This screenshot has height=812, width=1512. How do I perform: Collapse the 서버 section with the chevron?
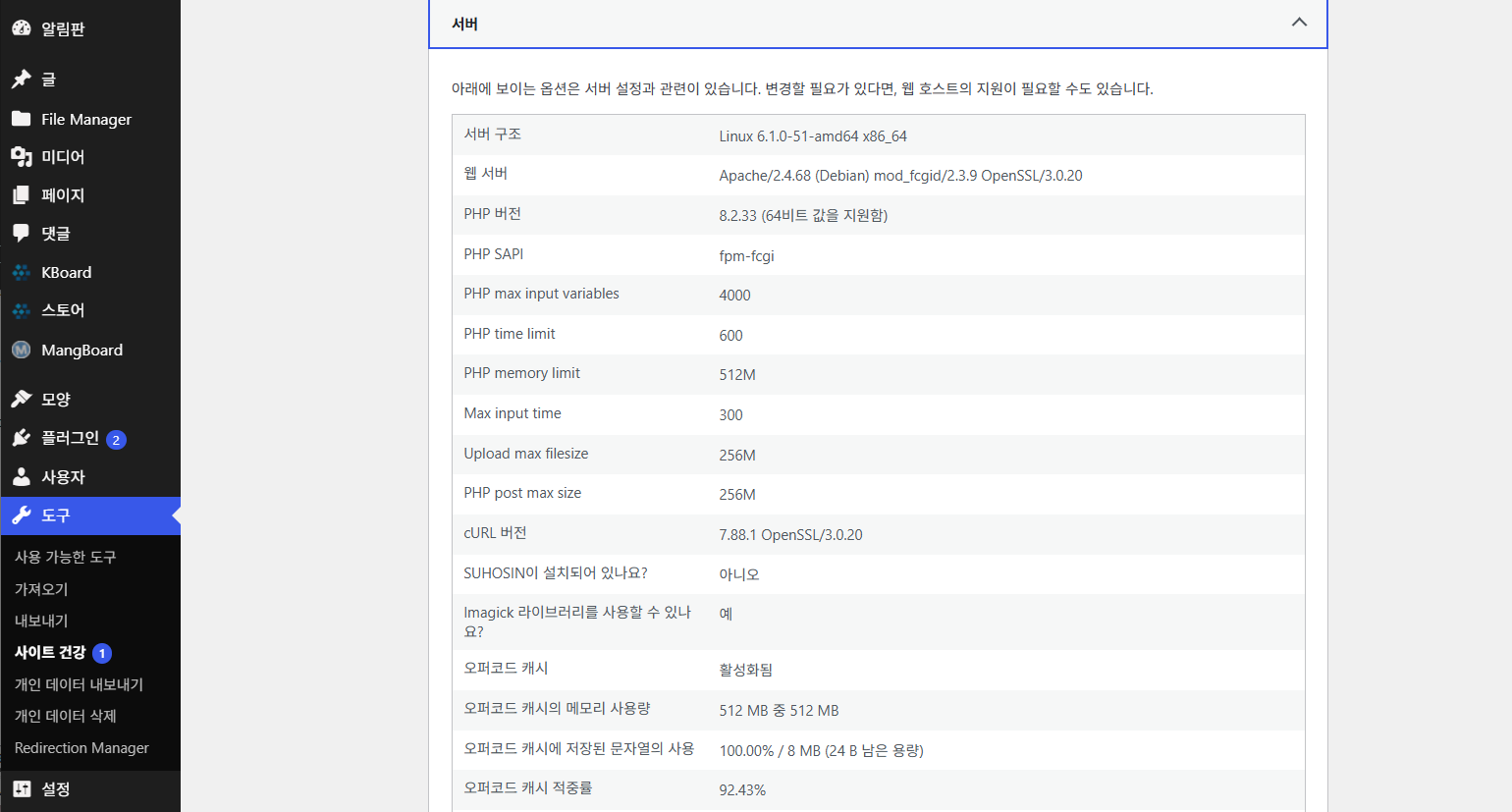pos(1299,23)
